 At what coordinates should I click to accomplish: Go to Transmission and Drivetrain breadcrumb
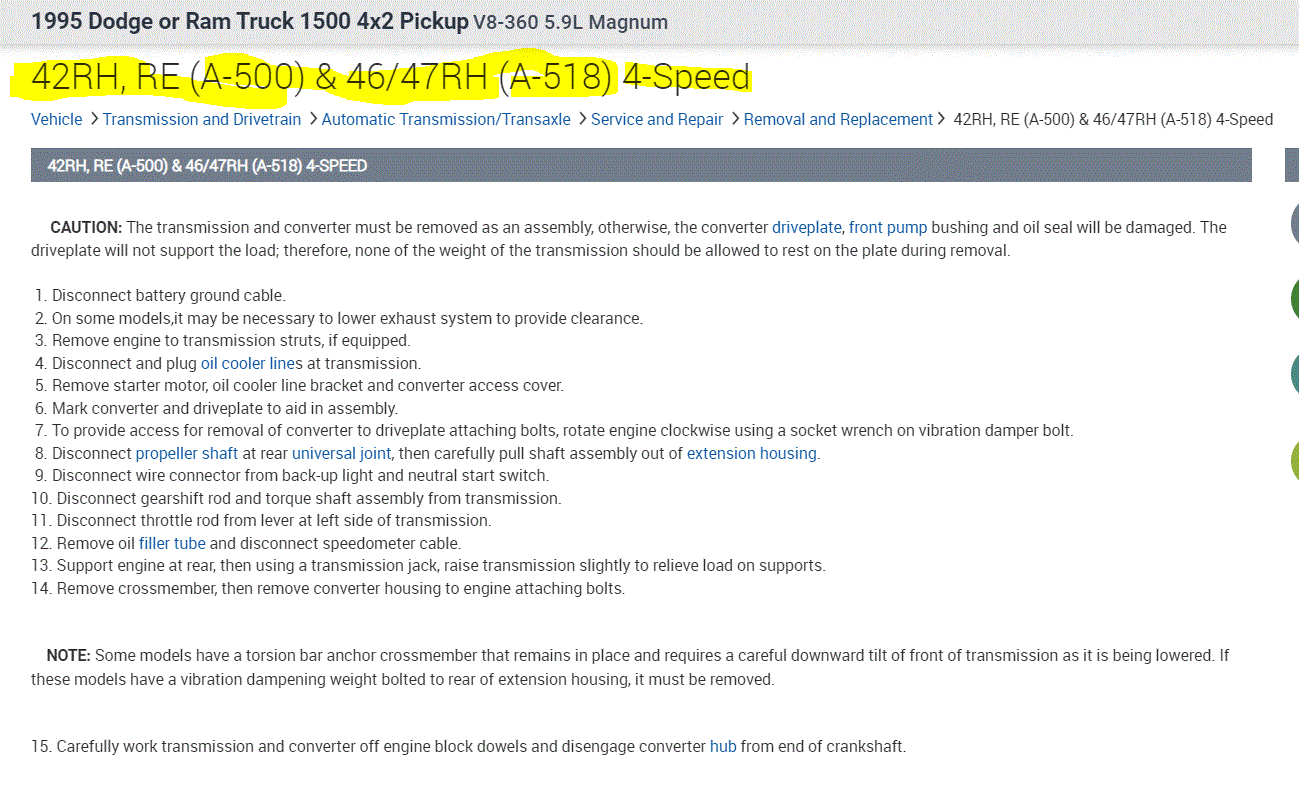tap(202, 119)
